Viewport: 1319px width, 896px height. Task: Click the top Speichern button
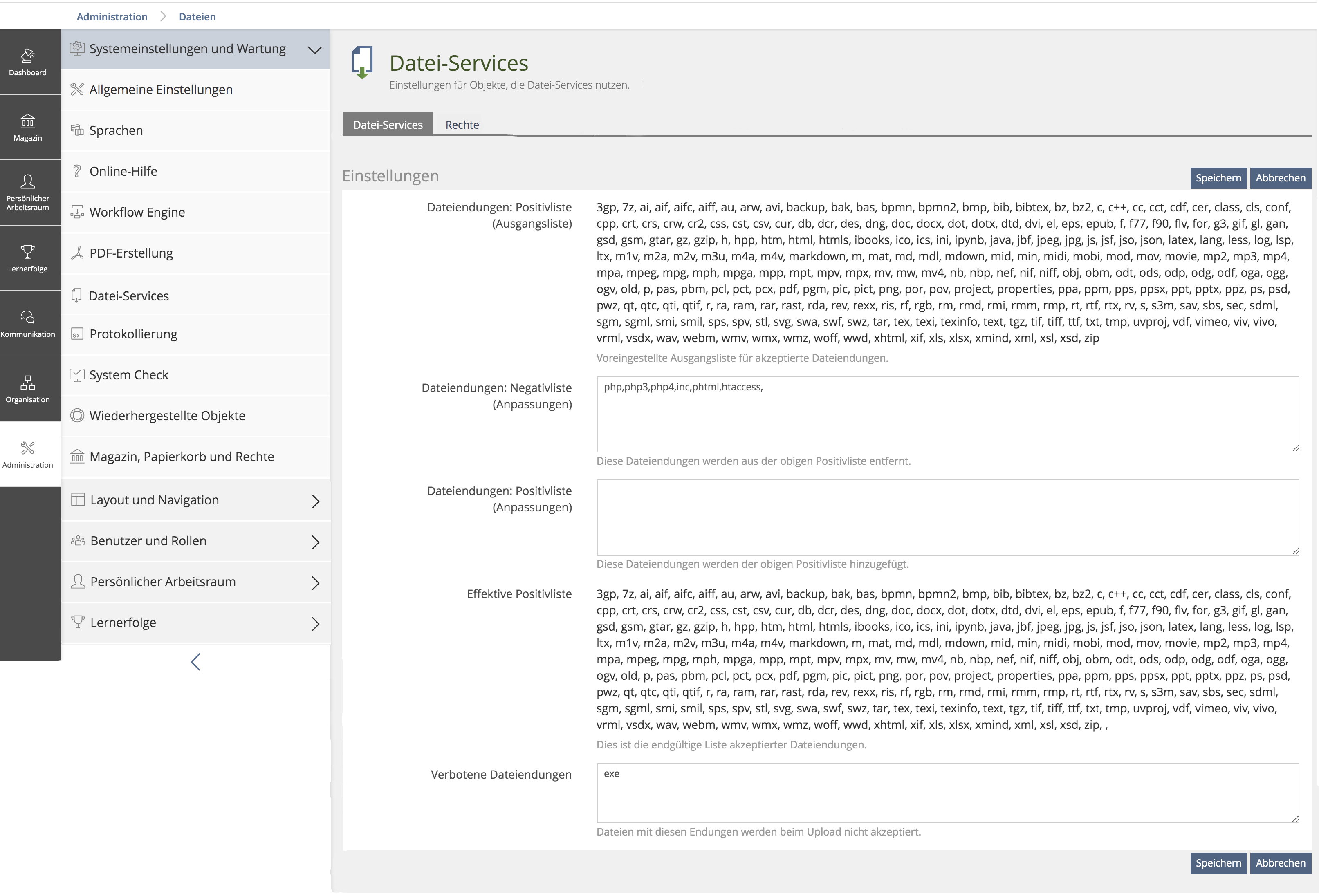click(1218, 178)
